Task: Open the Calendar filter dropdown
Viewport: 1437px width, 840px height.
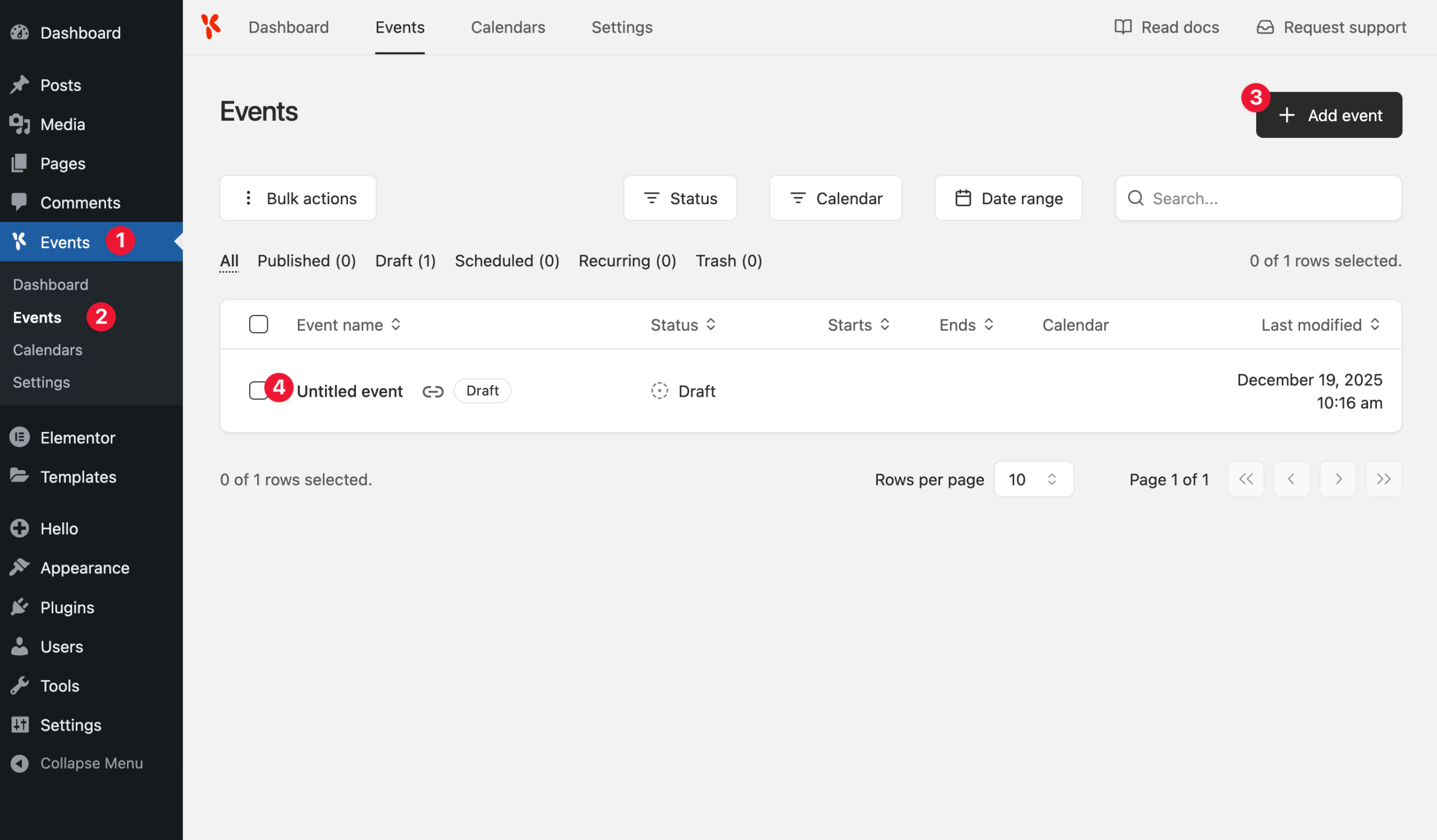Action: [835, 198]
